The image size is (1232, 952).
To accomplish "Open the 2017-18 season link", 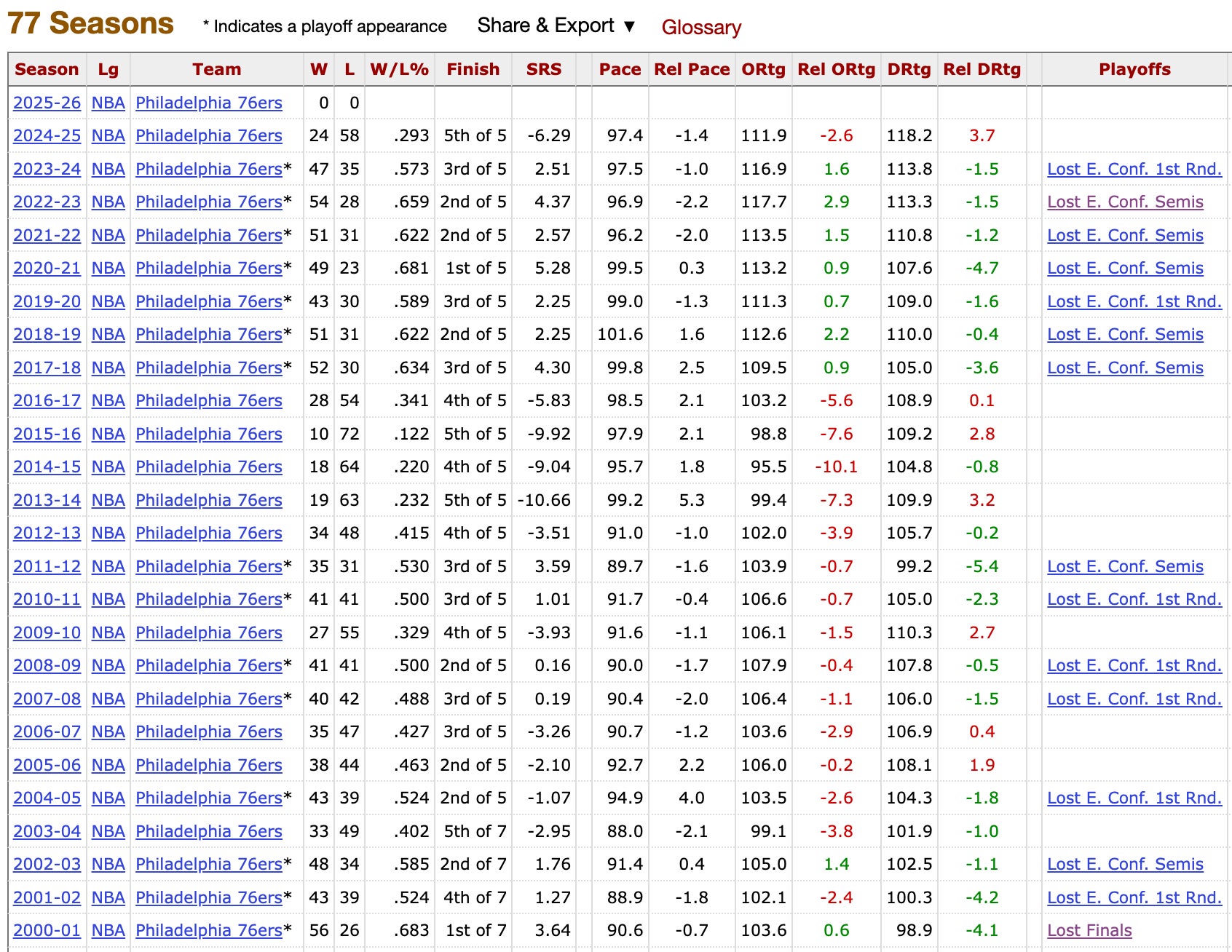I will click(x=47, y=368).
